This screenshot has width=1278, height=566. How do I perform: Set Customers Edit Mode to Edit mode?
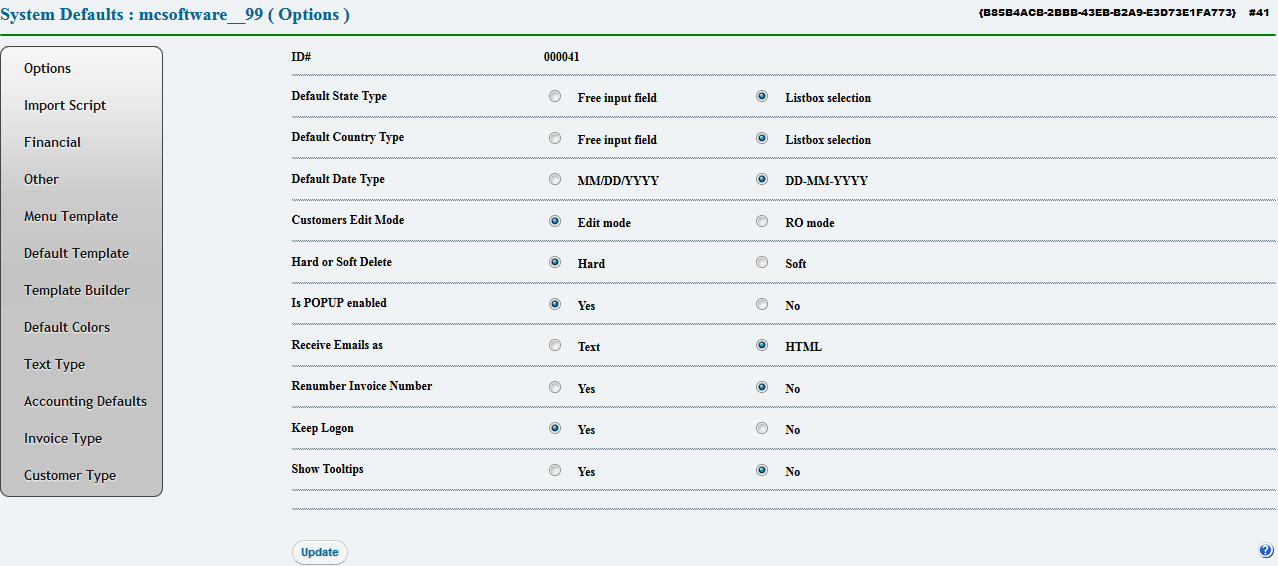click(555, 221)
